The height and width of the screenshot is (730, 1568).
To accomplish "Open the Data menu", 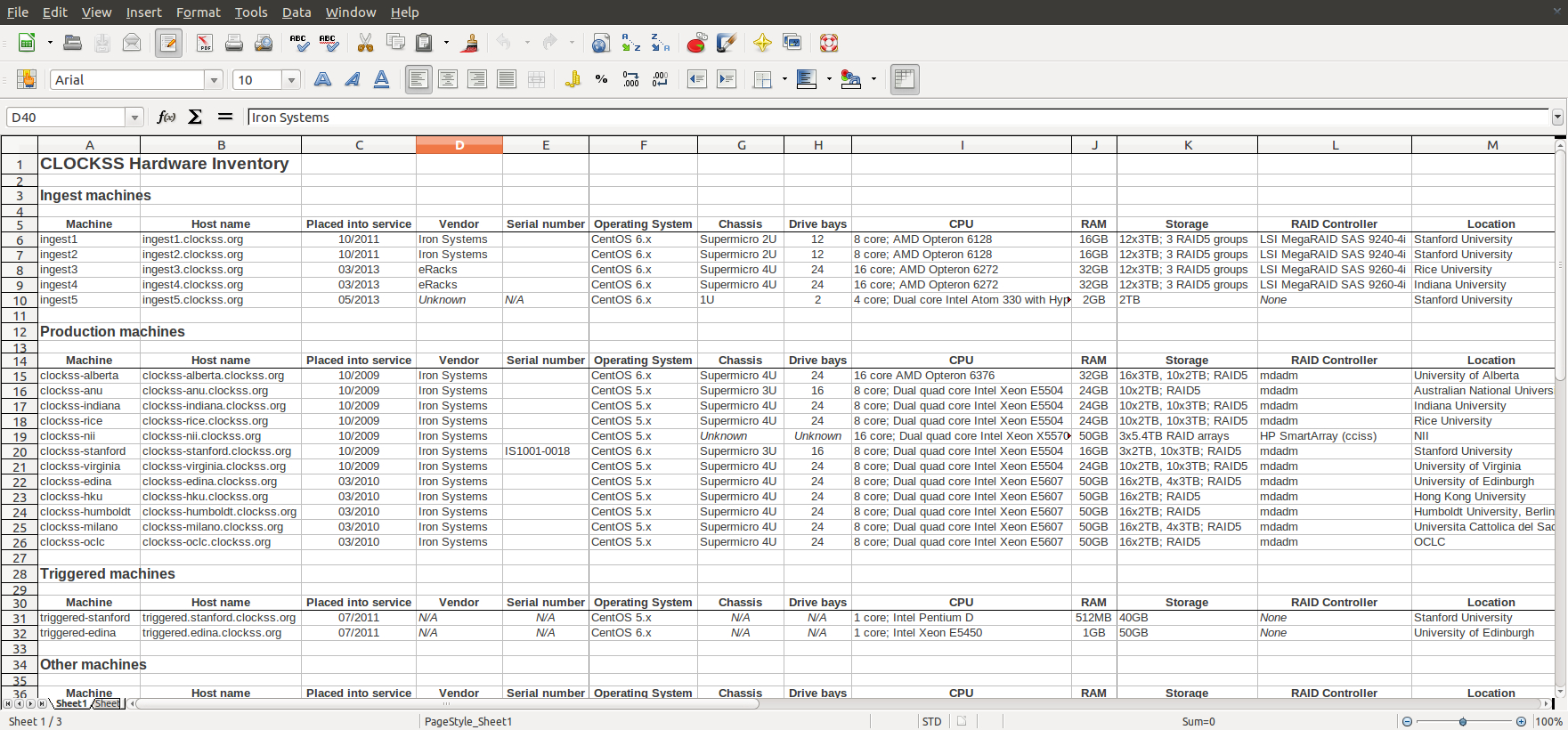I will (x=297, y=12).
